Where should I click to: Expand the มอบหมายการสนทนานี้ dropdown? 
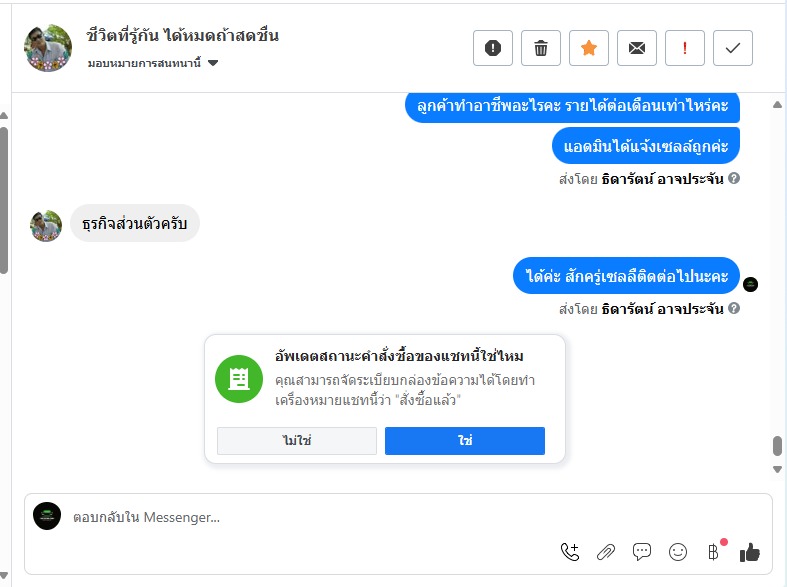pos(213,64)
